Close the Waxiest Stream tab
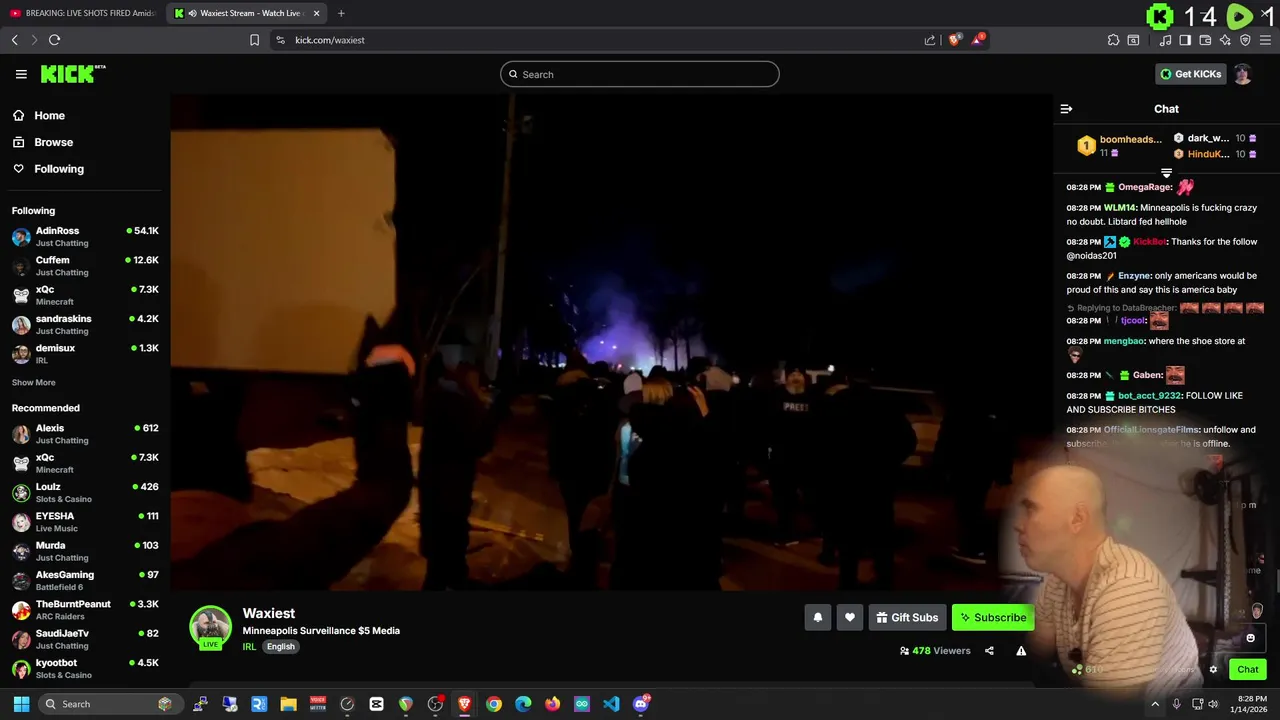Screen dimensions: 1280x720 tap(317, 13)
